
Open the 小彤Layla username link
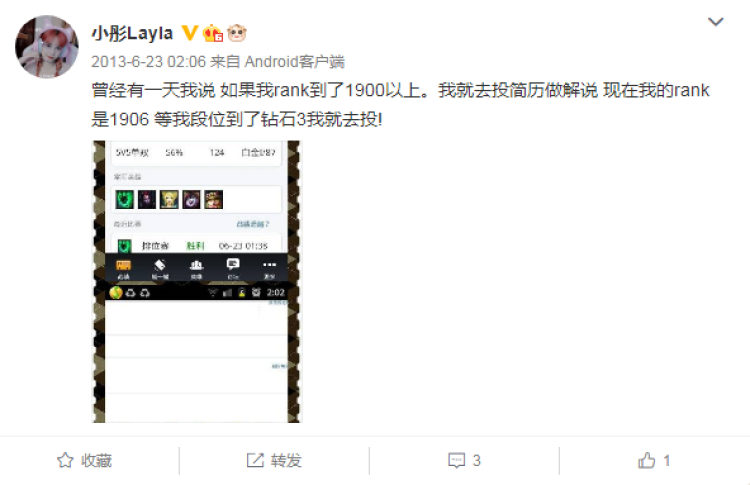(x=132, y=33)
